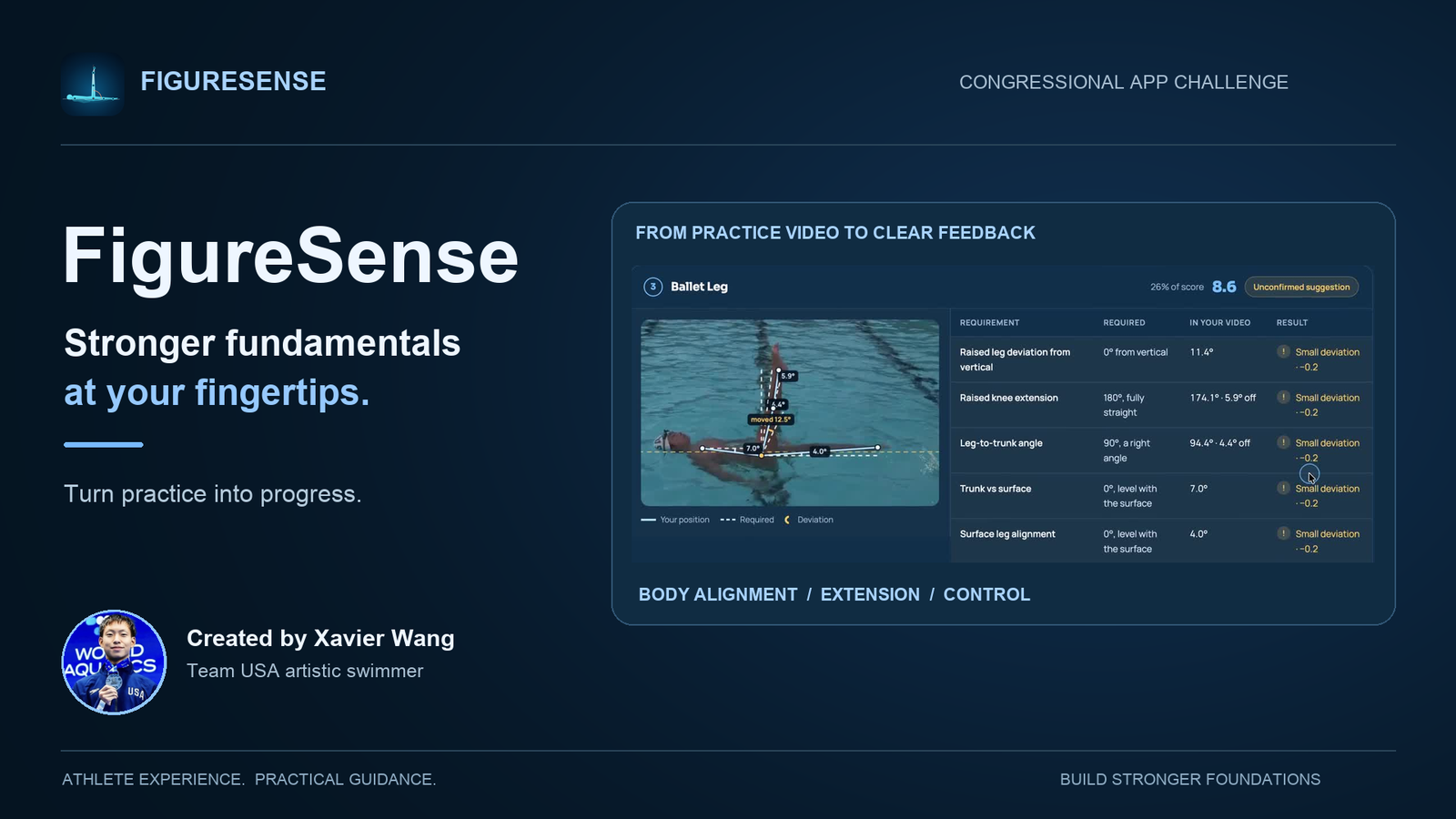1456x819 pixels.
Task: Click warning icon for Surface leg alignment row
Action: point(1283,533)
